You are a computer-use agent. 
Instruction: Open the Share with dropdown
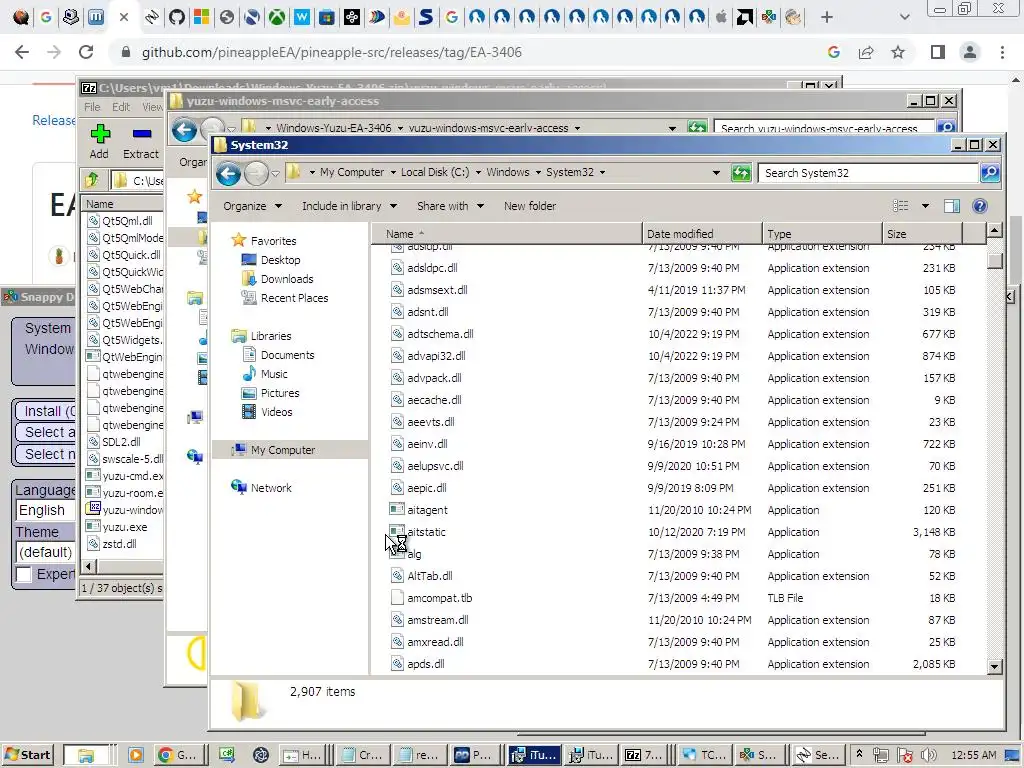tap(451, 206)
